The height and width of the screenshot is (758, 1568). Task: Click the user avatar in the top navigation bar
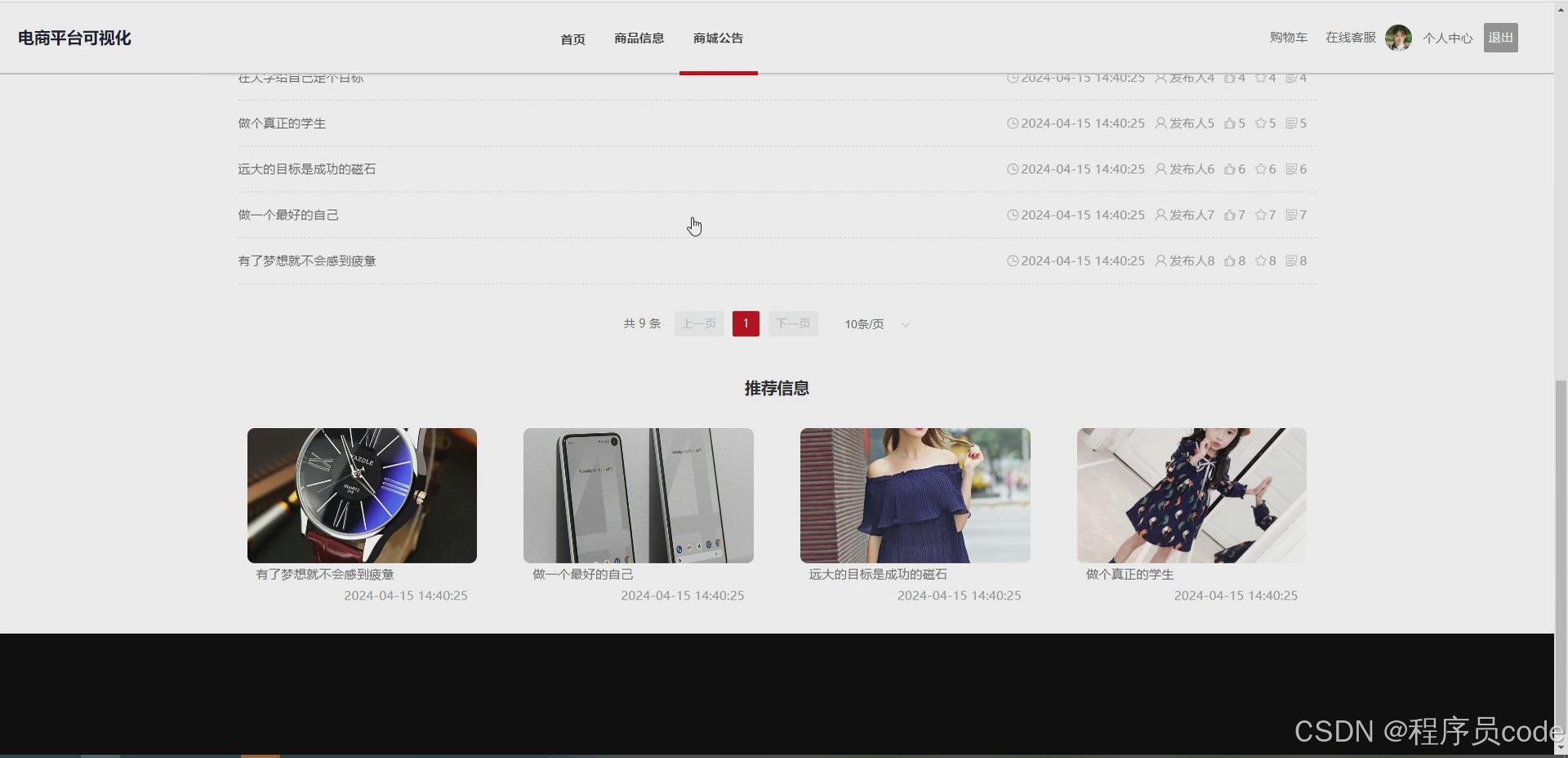1398,38
